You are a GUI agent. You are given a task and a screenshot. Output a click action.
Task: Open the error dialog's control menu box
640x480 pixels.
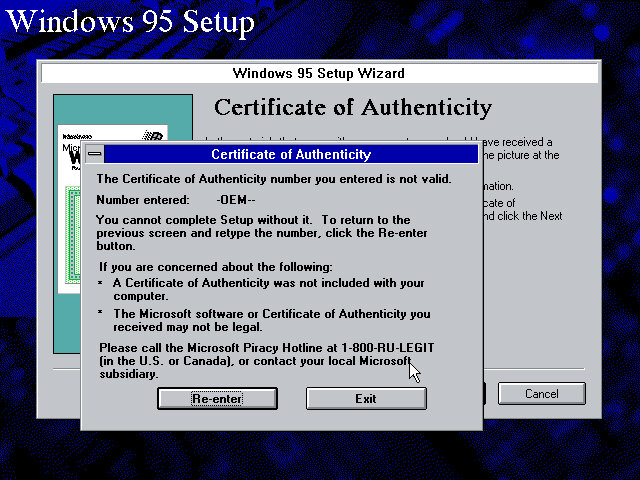tap(94, 154)
